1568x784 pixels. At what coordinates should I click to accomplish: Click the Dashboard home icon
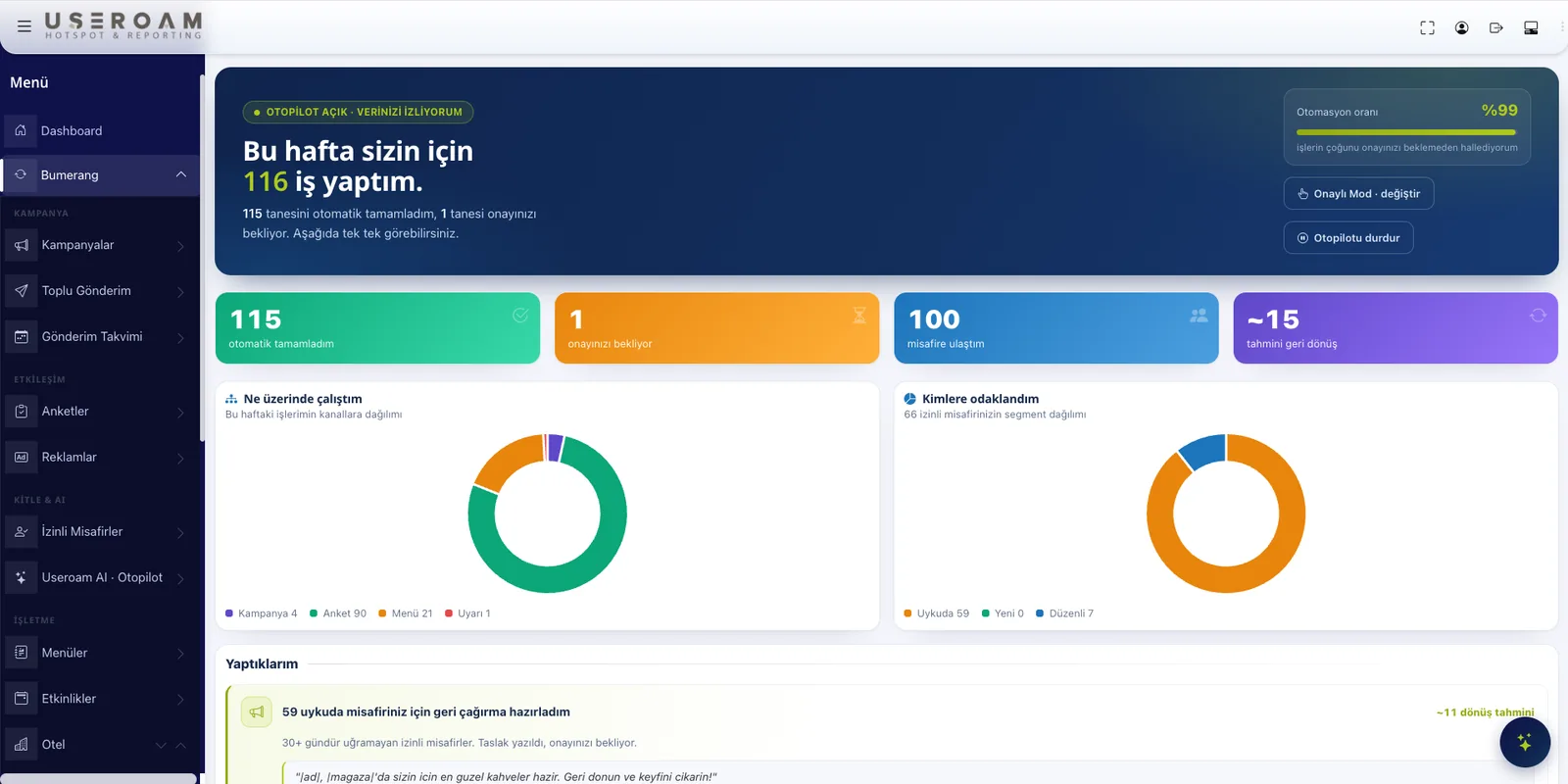coord(21,130)
